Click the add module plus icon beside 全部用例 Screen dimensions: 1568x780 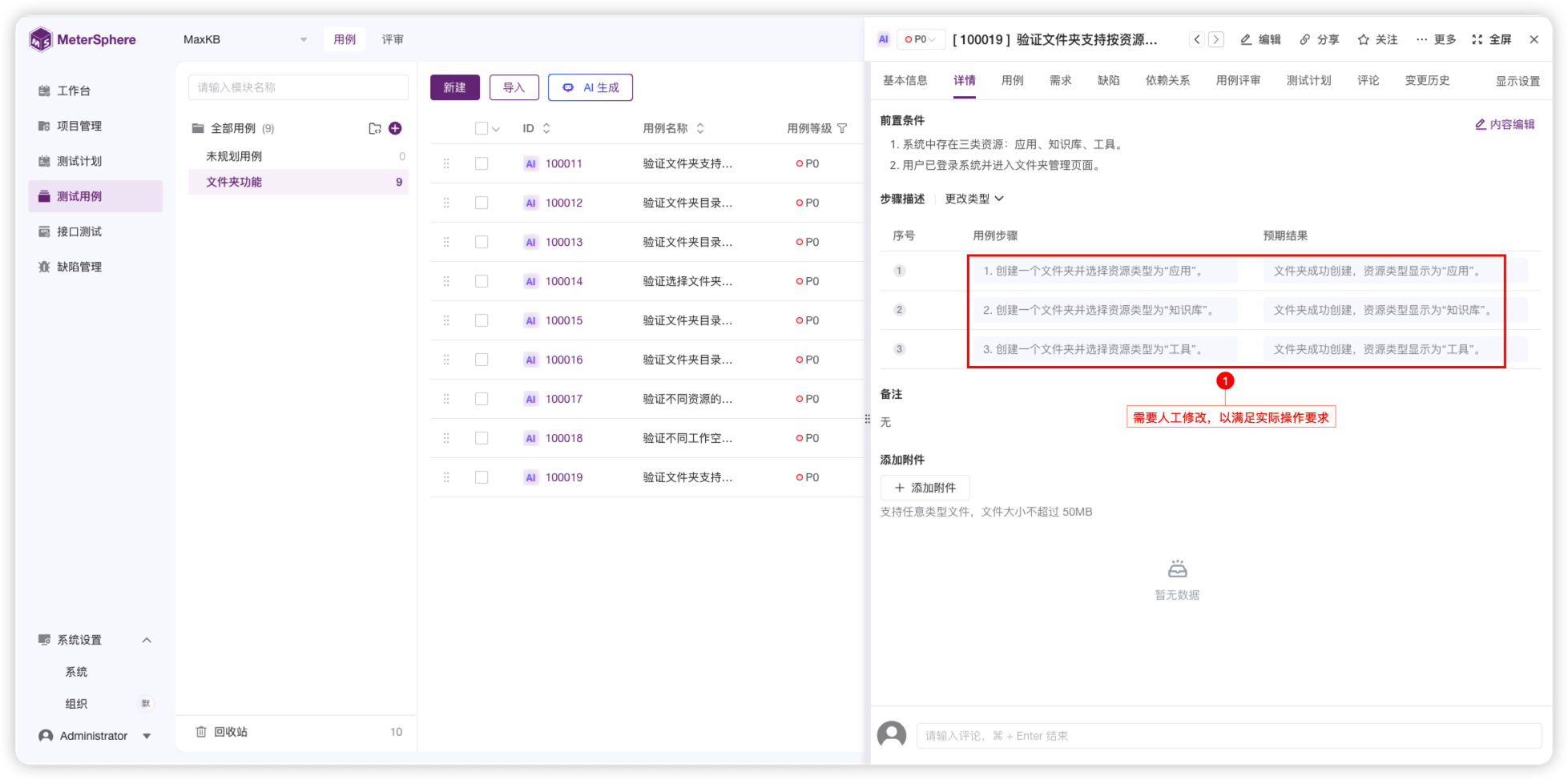click(394, 127)
